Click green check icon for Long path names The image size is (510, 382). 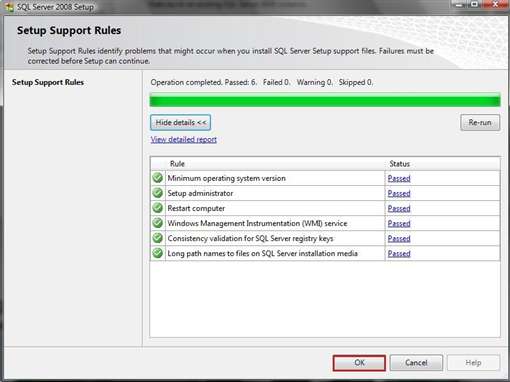[158, 253]
